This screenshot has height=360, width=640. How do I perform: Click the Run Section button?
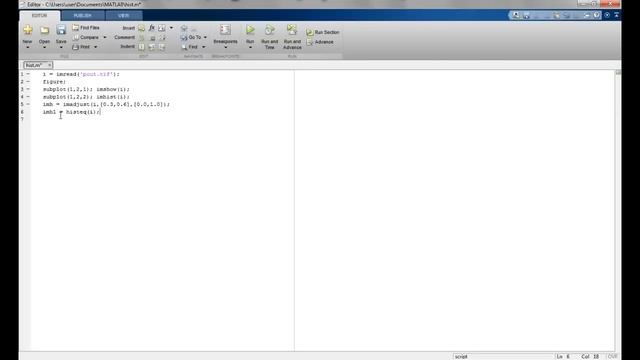[x=323, y=32]
